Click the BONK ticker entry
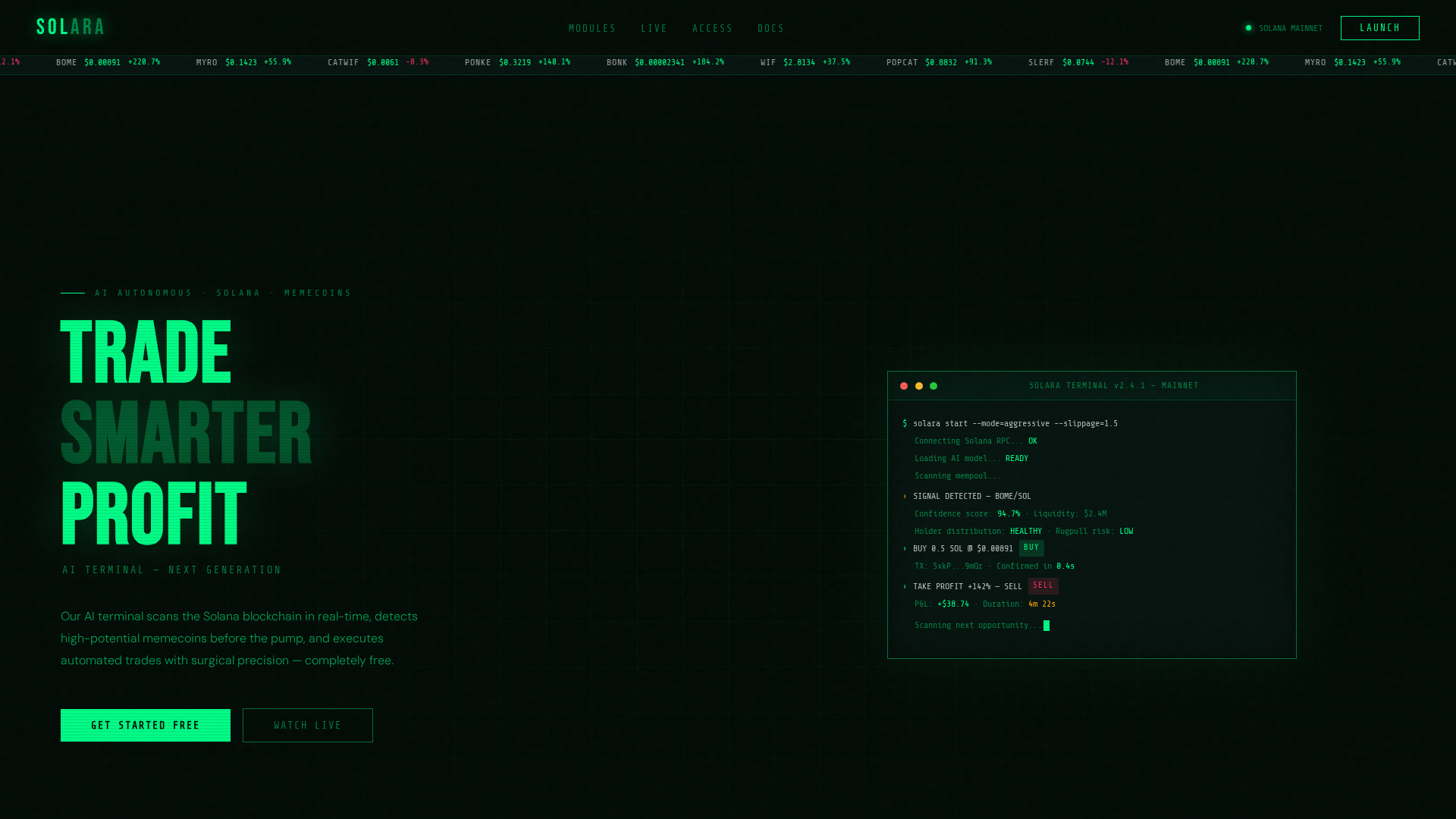Screen dimensions: 1456x819 click(x=665, y=63)
